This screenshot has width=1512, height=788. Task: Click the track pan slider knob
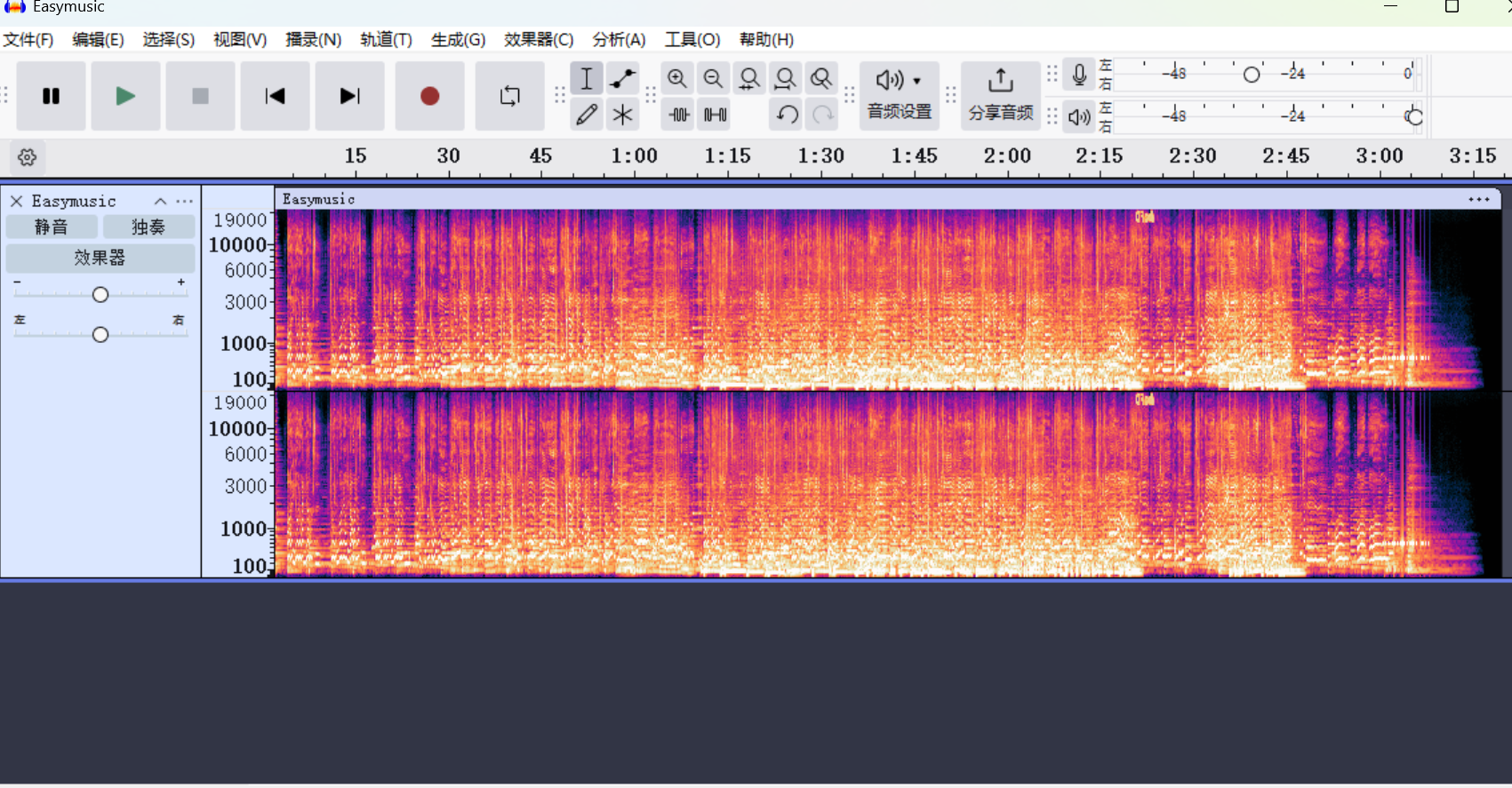point(100,335)
